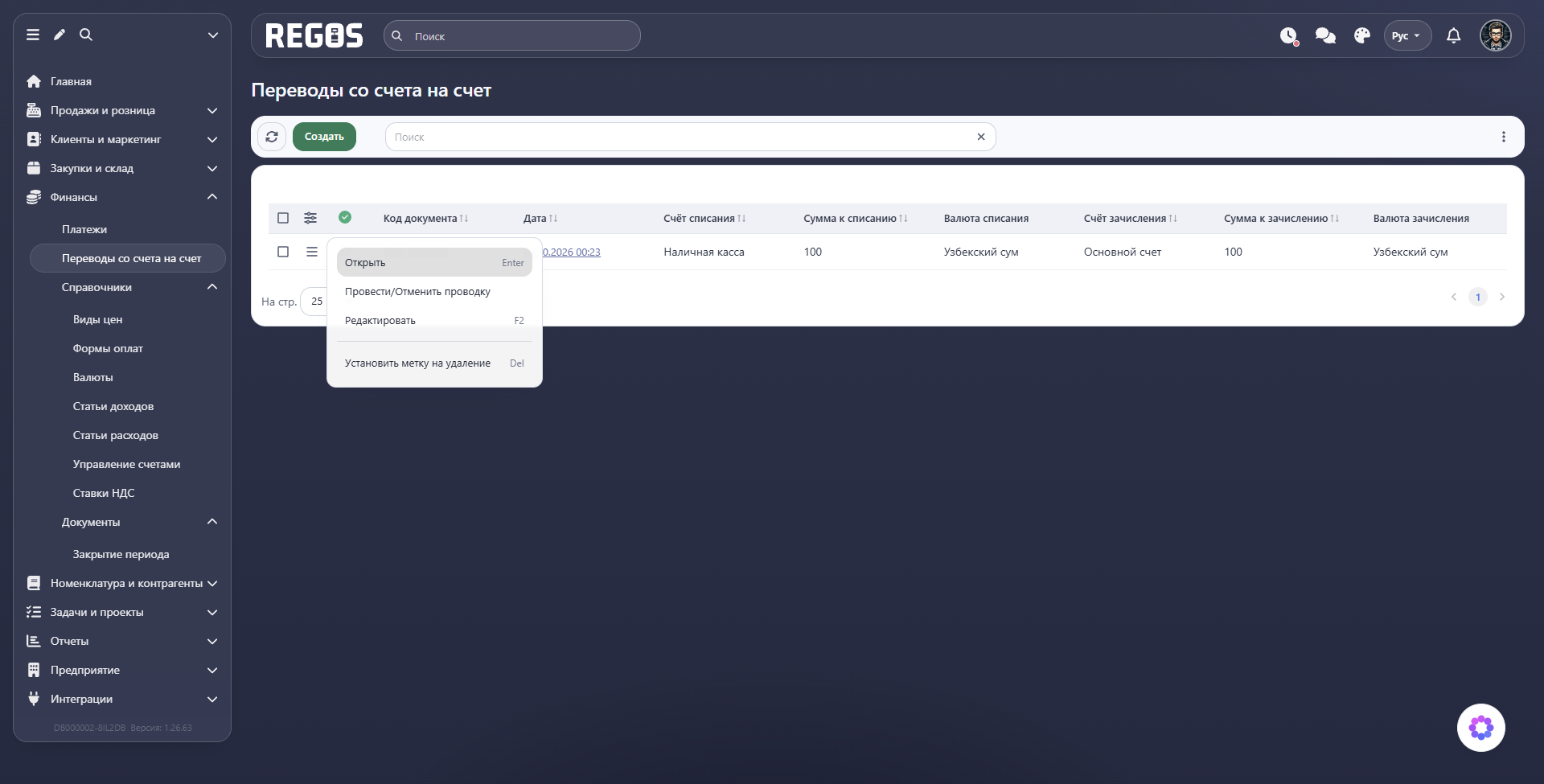Open the purple assistant floating button
Viewport: 1544px width, 784px height.
click(1481, 728)
